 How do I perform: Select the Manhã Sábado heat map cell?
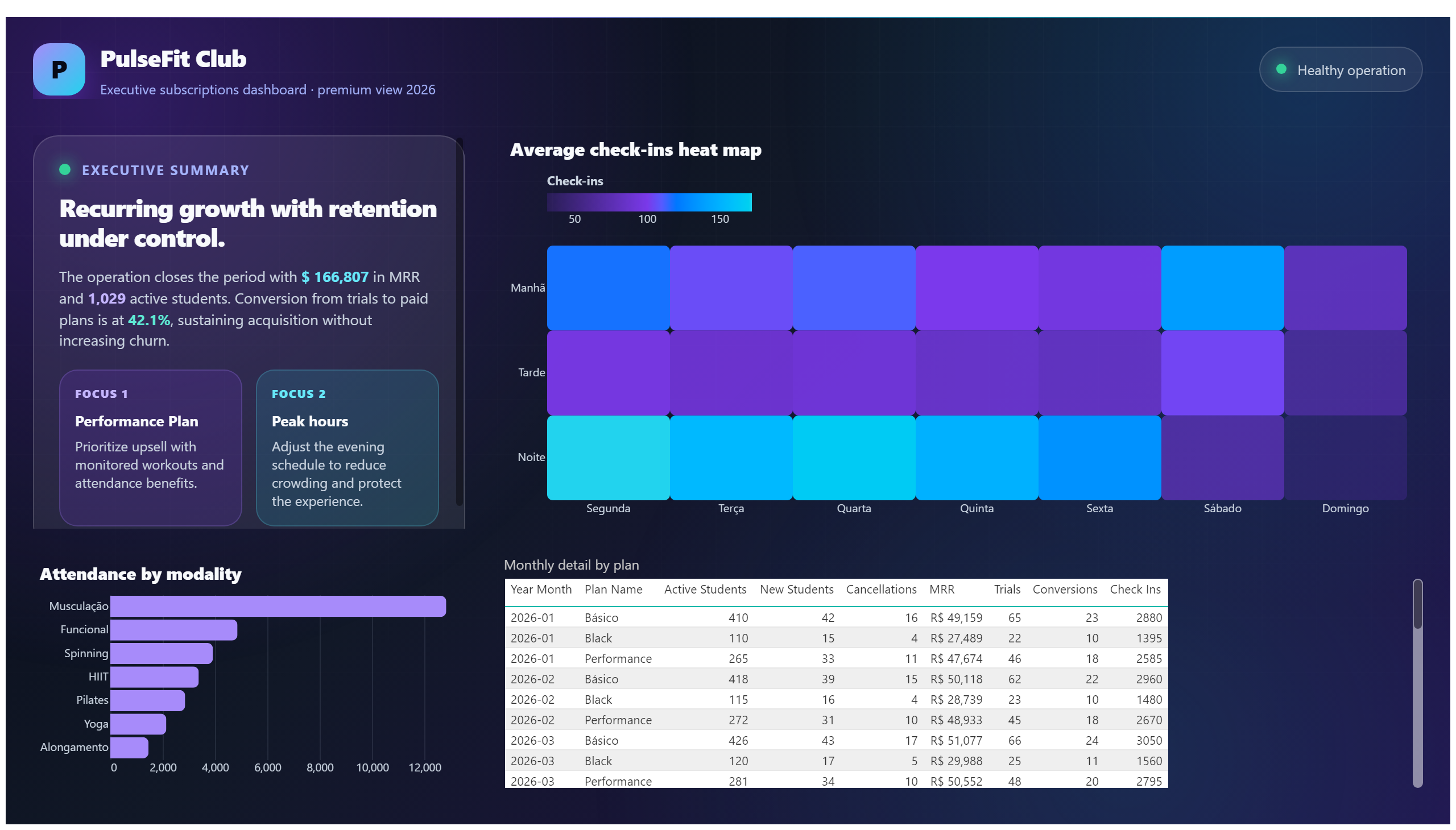tap(1222, 288)
